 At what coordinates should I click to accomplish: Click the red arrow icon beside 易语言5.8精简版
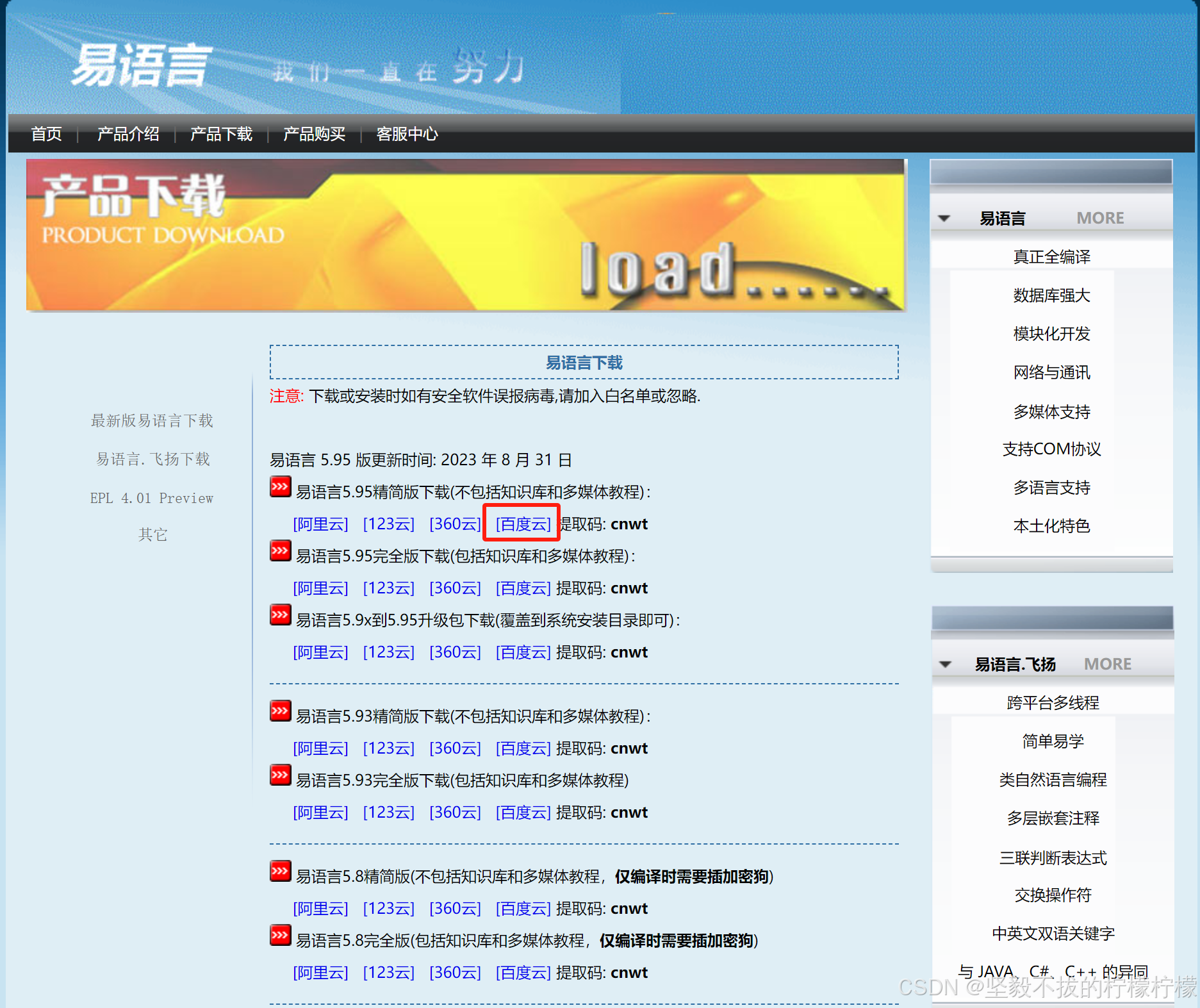tap(280, 872)
